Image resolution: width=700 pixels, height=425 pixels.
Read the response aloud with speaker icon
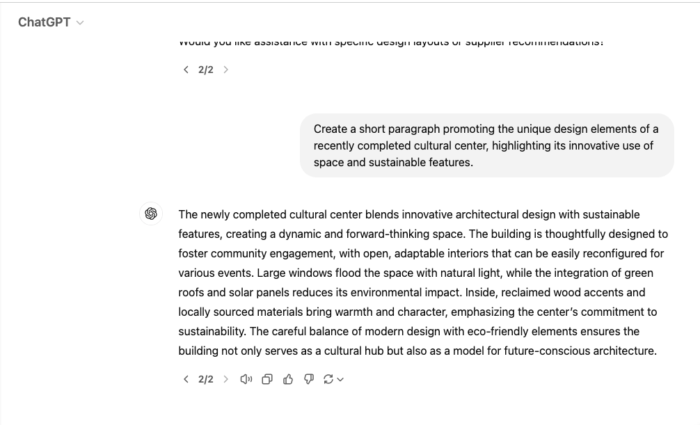coord(246,379)
